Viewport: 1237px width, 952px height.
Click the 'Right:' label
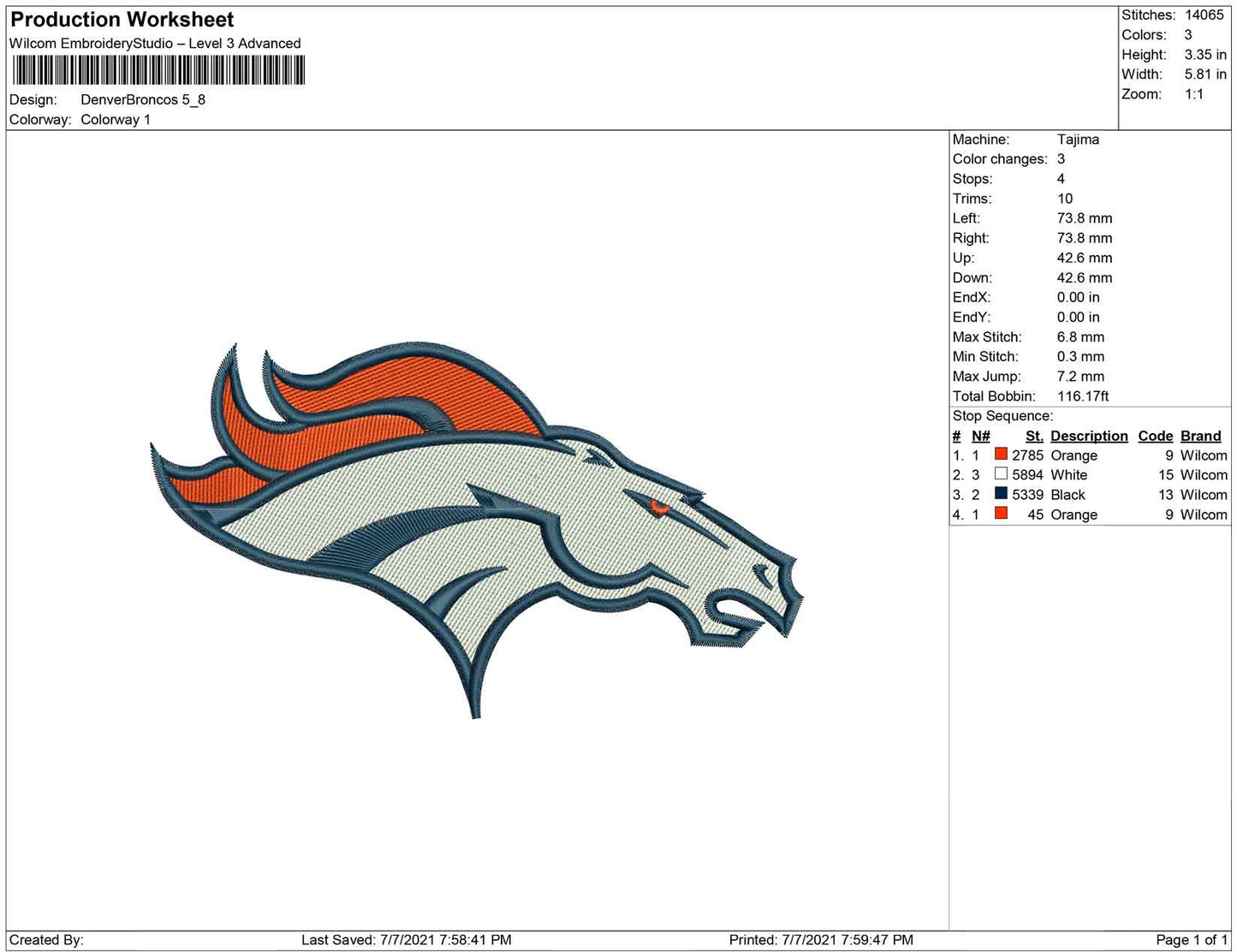click(x=971, y=237)
